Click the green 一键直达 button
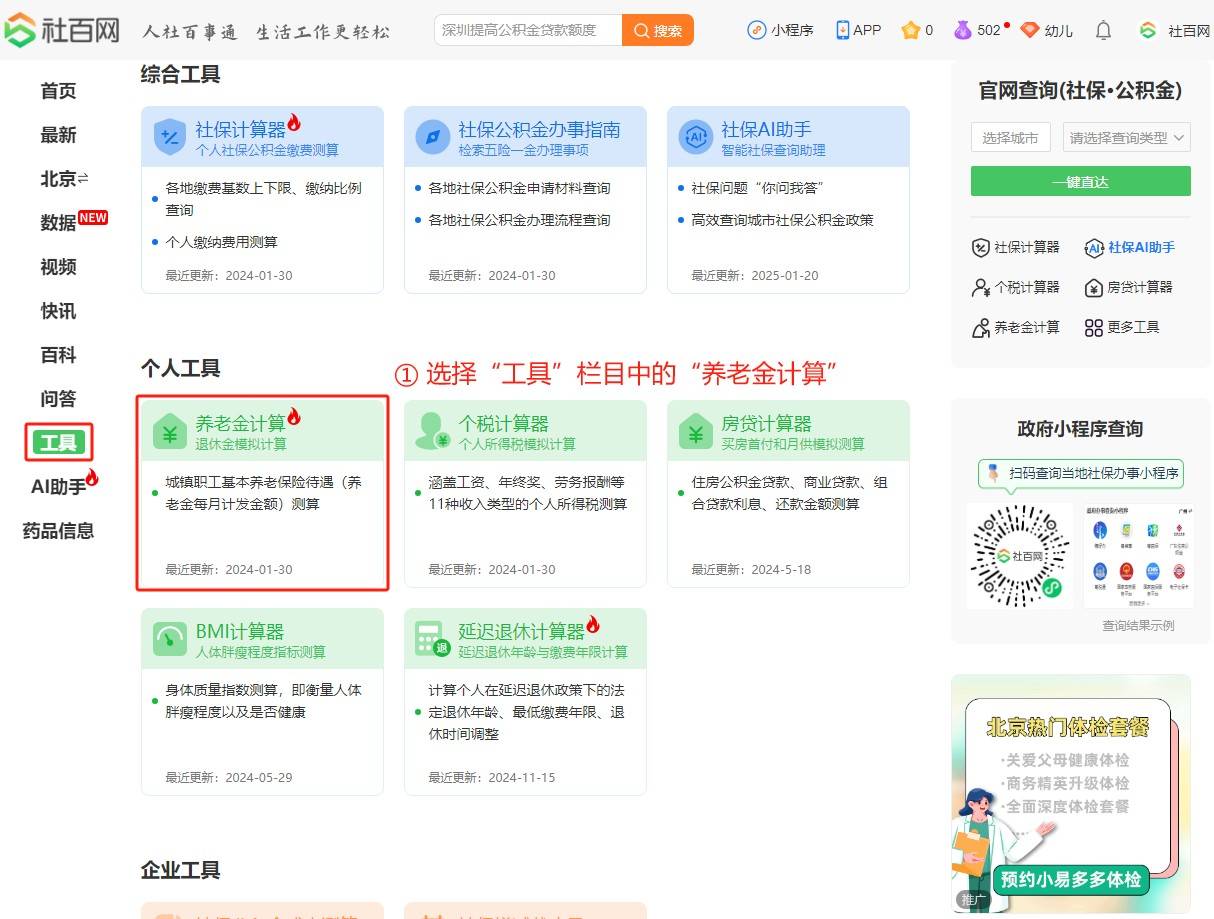This screenshot has width=1214, height=919. (1080, 182)
